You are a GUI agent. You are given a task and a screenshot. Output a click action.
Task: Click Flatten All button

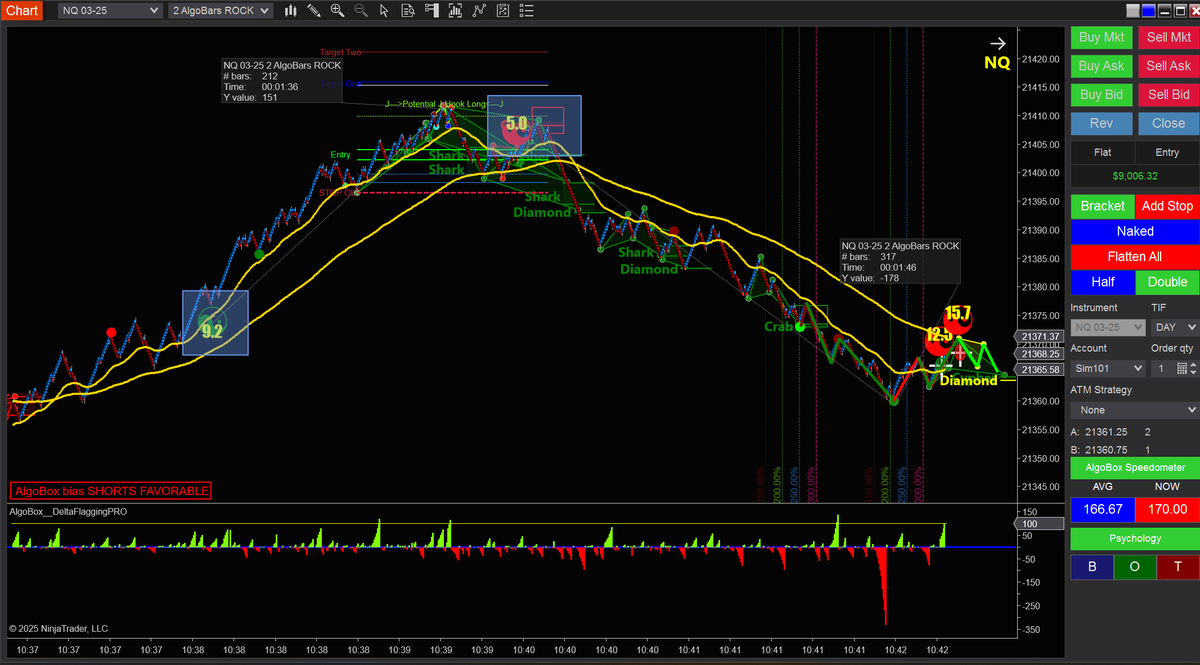click(x=1135, y=257)
